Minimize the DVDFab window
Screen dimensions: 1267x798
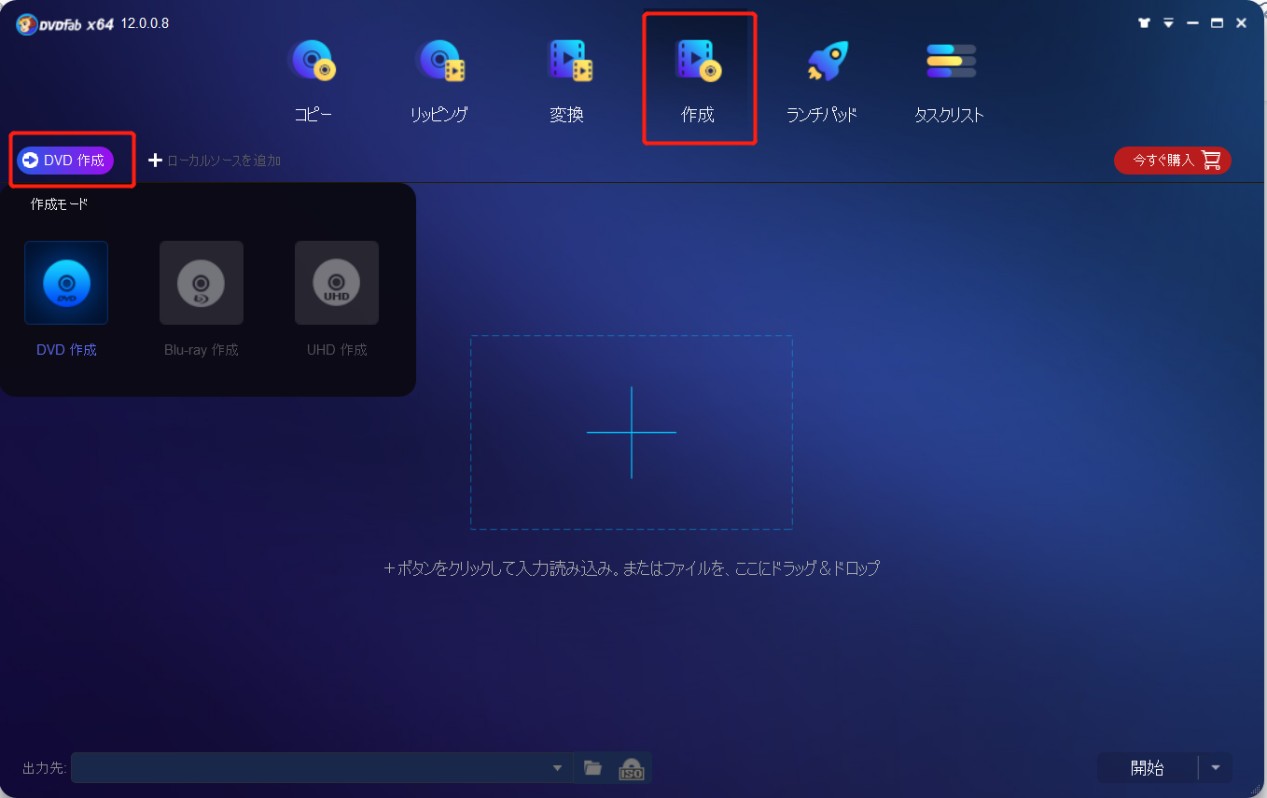click(1193, 23)
